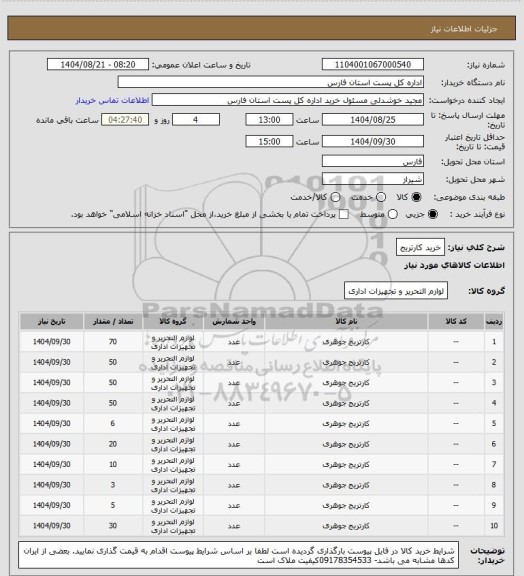This screenshot has width=524, height=576.
Task: Open the اطلاعات تماس خریدار link
Action: tap(112, 100)
